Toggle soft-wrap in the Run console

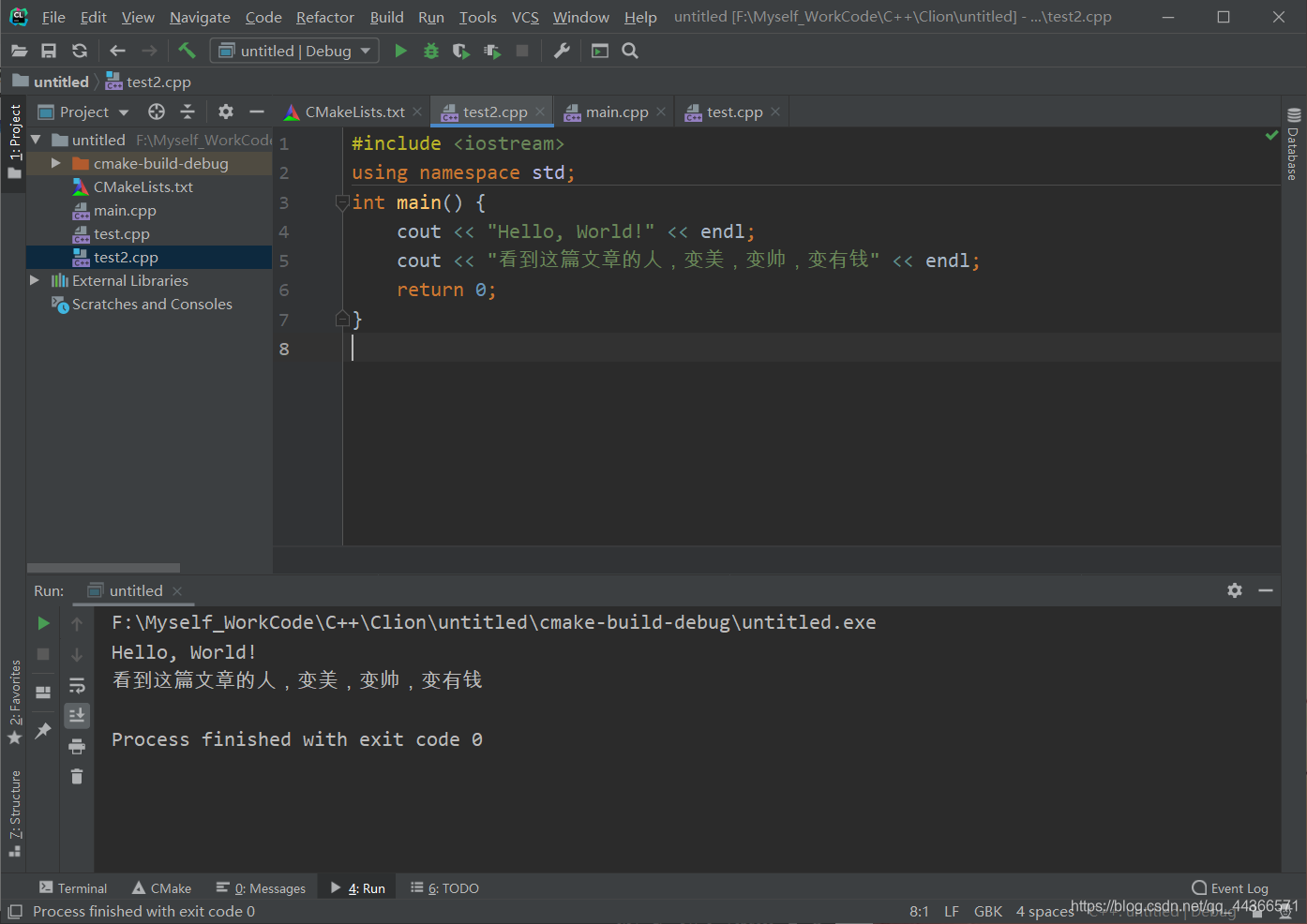click(x=77, y=685)
